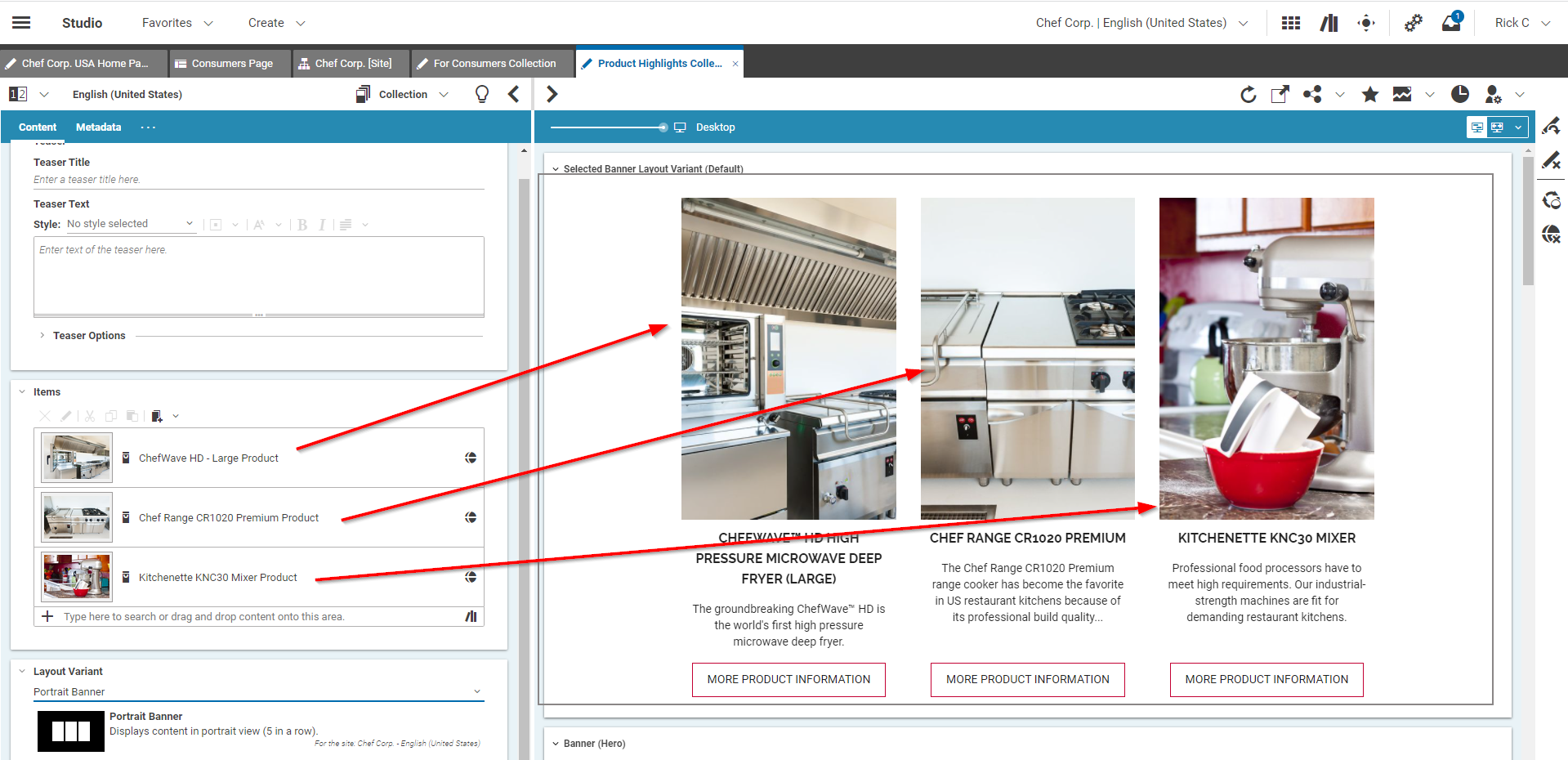Click More Product Information under Kitchenette KNC30
The width and height of the screenshot is (1568, 760).
[x=1266, y=680]
